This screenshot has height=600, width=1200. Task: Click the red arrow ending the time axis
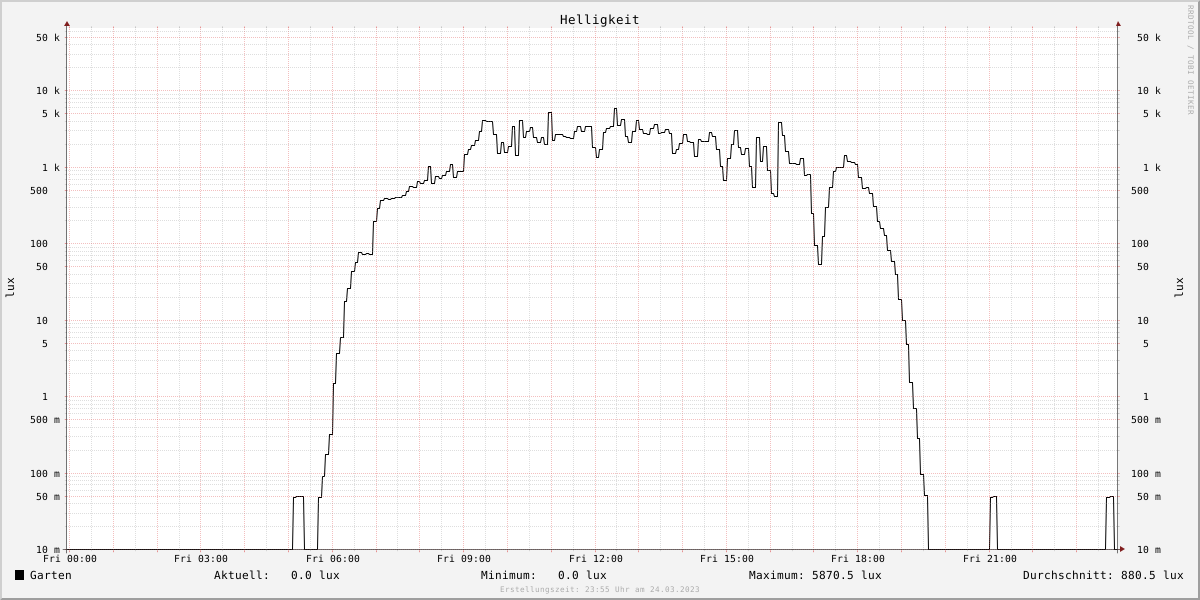coord(1122,549)
